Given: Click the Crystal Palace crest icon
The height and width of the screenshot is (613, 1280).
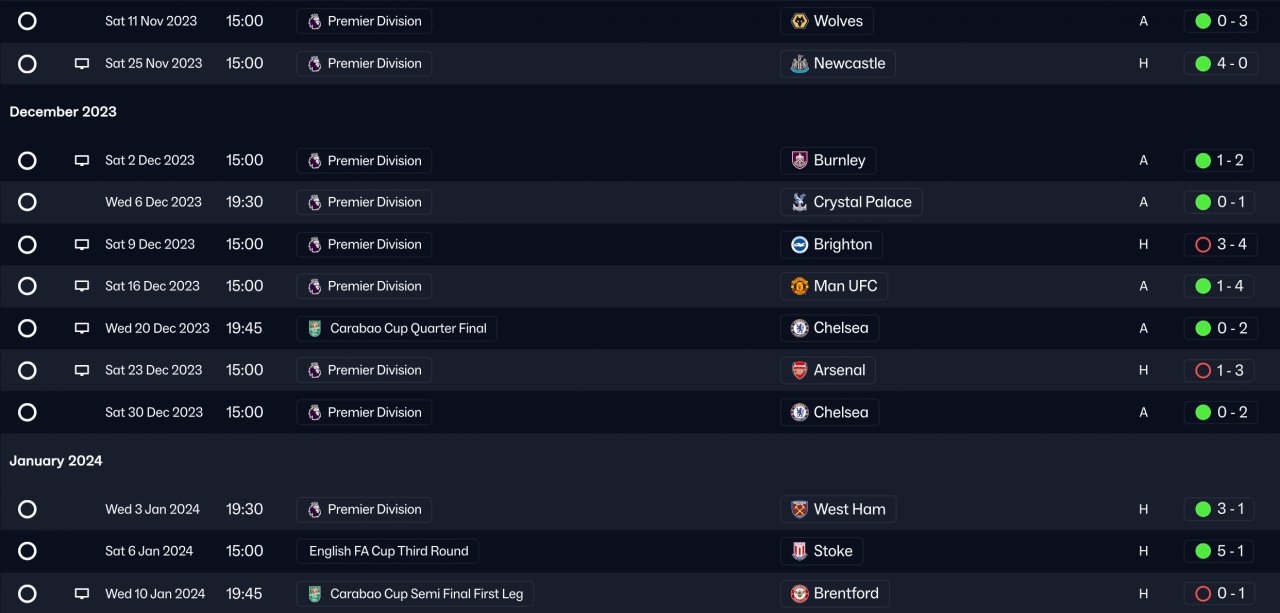Looking at the screenshot, I should [x=799, y=202].
